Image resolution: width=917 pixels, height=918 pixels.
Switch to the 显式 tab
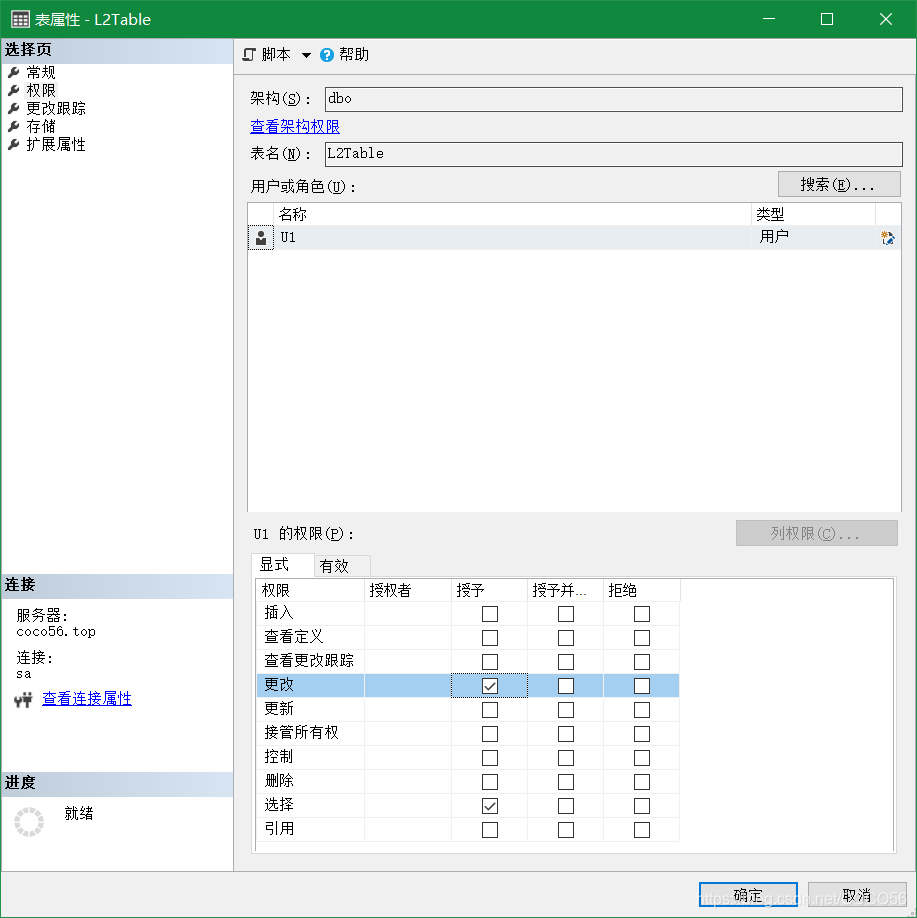pos(282,565)
